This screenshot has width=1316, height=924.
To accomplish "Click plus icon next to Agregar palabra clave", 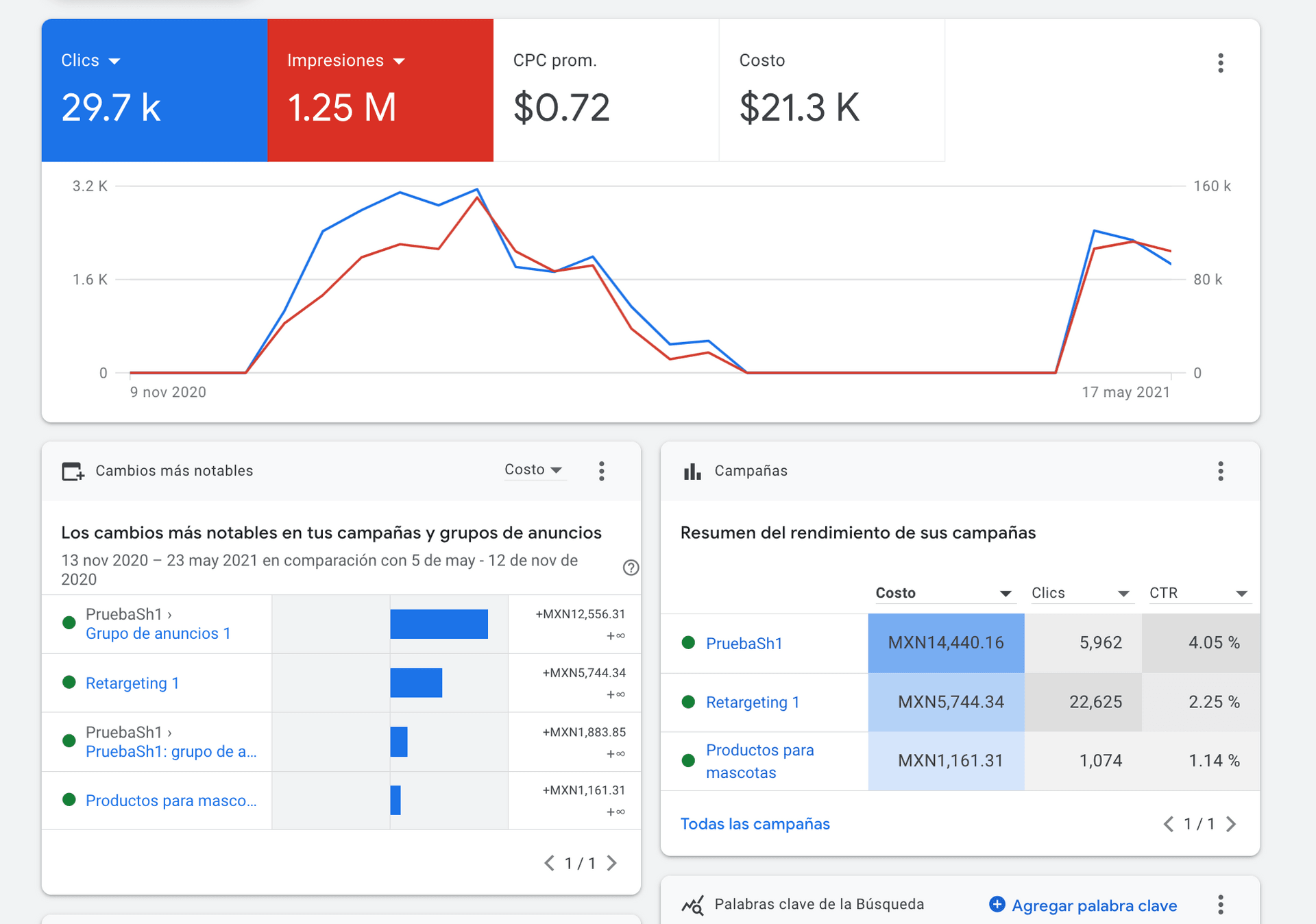I will tap(997, 905).
